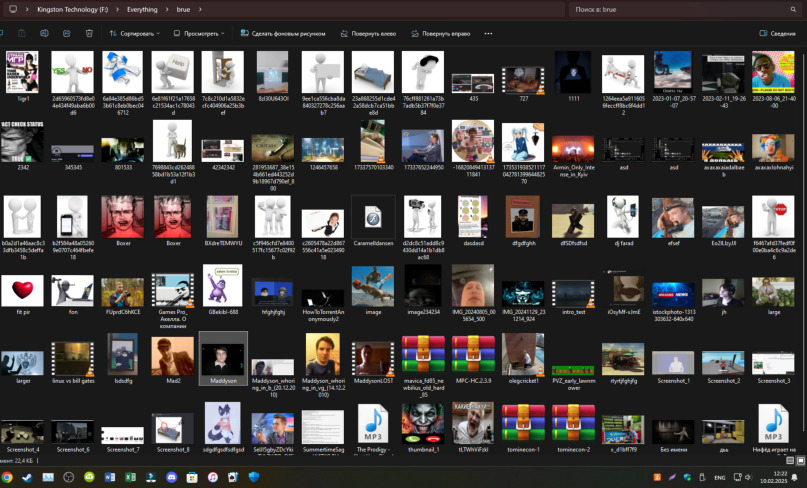
Task: Select the file named 1111
Action: coord(573,76)
